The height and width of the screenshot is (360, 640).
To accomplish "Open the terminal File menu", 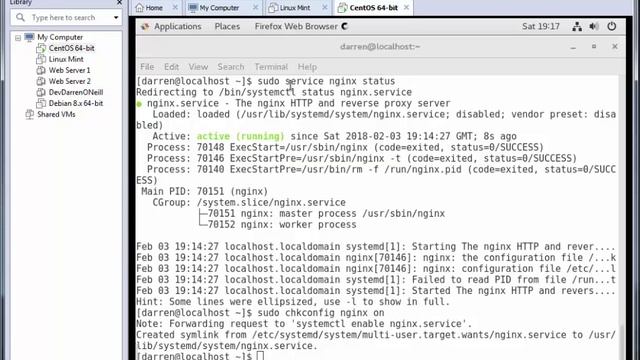I will [x=147, y=67].
